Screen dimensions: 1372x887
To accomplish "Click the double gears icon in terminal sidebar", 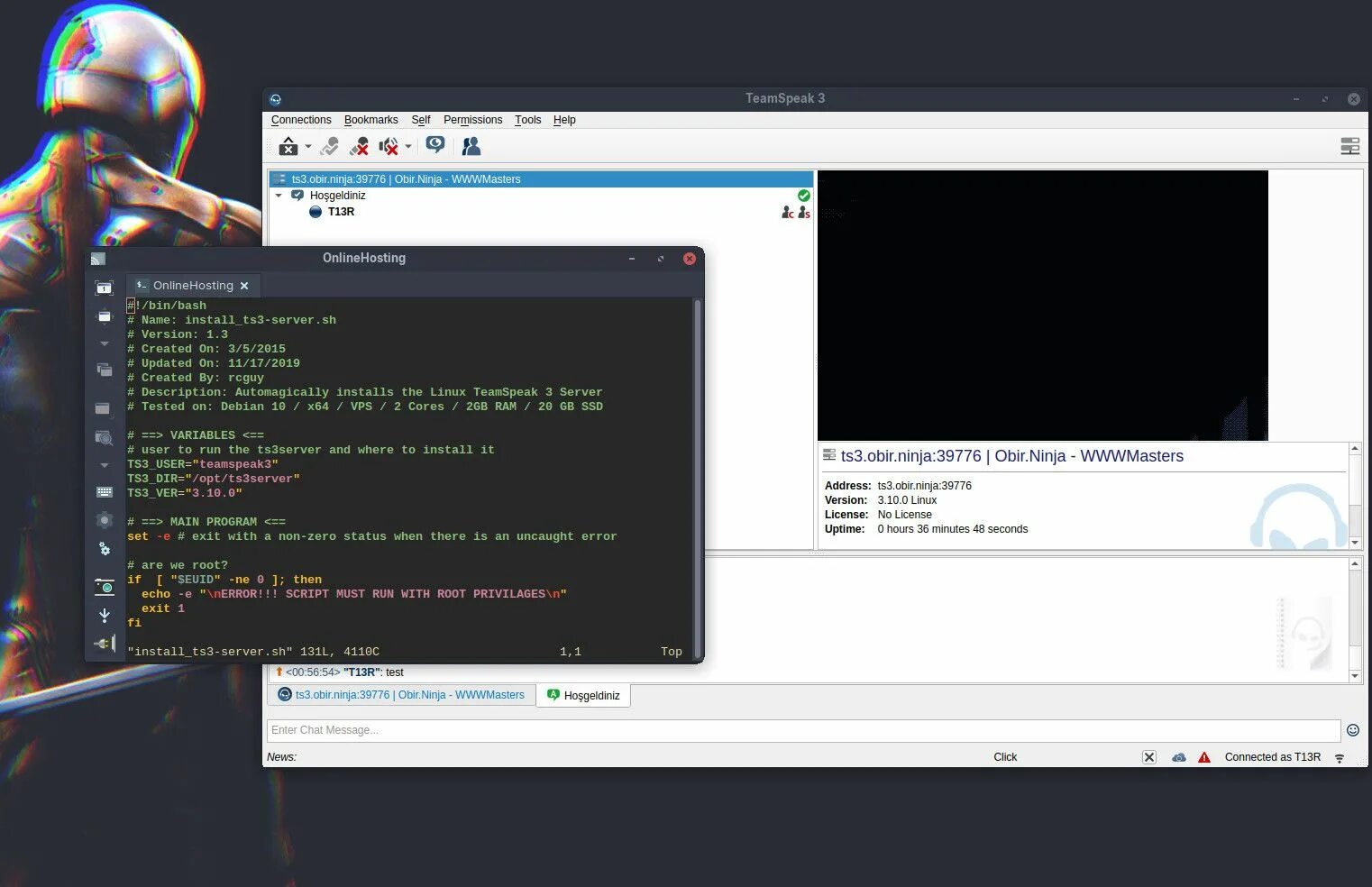I will (x=105, y=549).
